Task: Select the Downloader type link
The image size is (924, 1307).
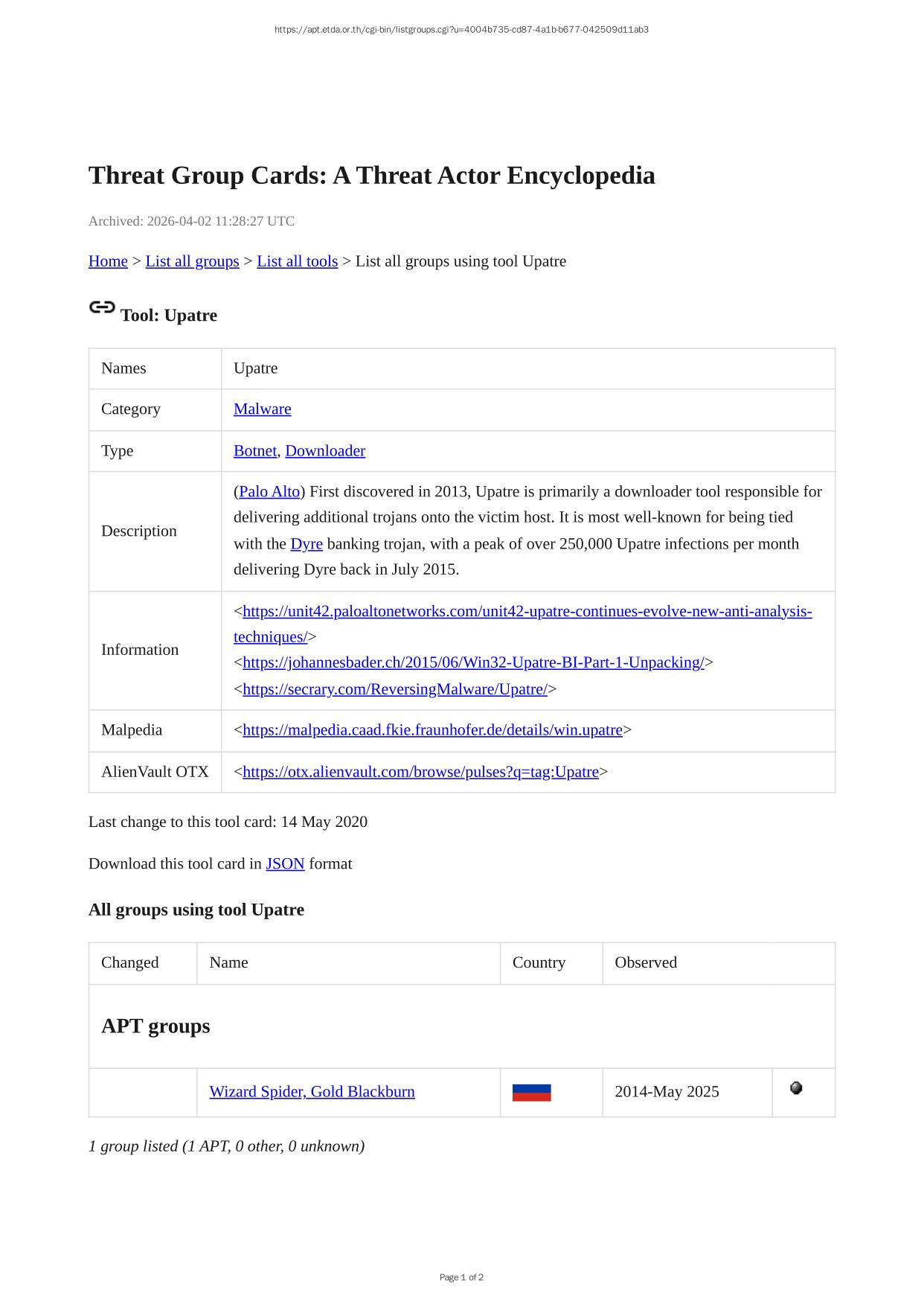Action: (x=325, y=451)
